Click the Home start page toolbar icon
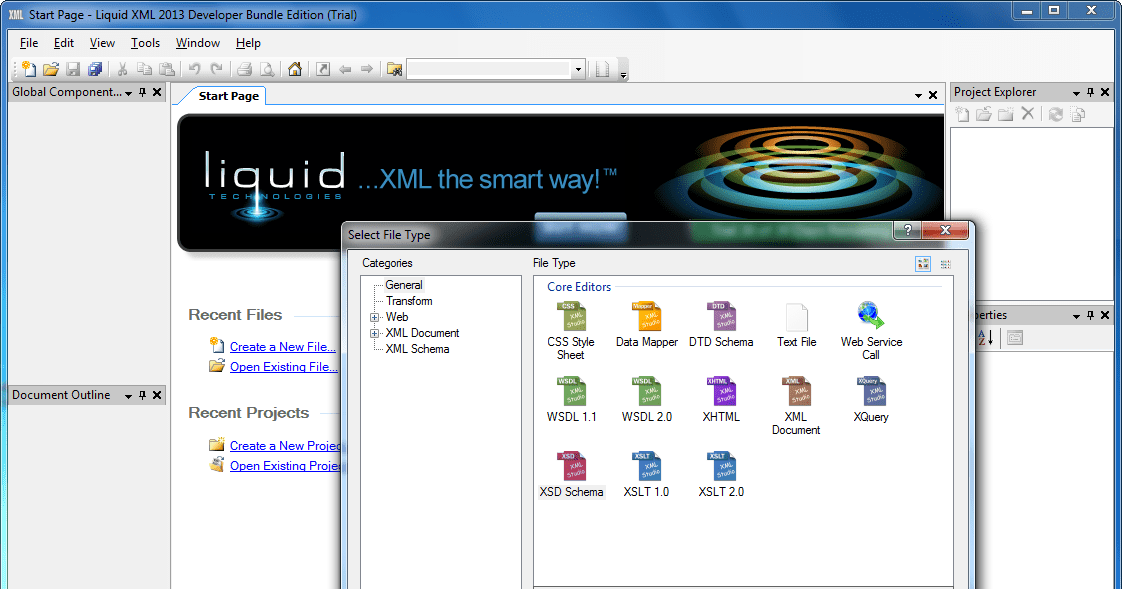 click(x=295, y=69)
